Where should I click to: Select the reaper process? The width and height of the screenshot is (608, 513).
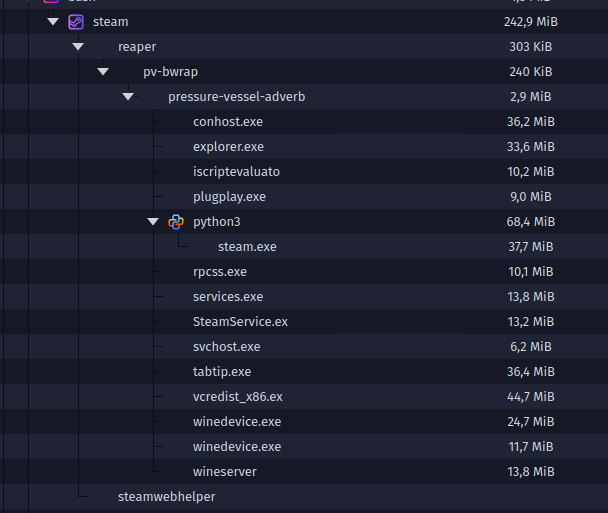pos(304,47)
